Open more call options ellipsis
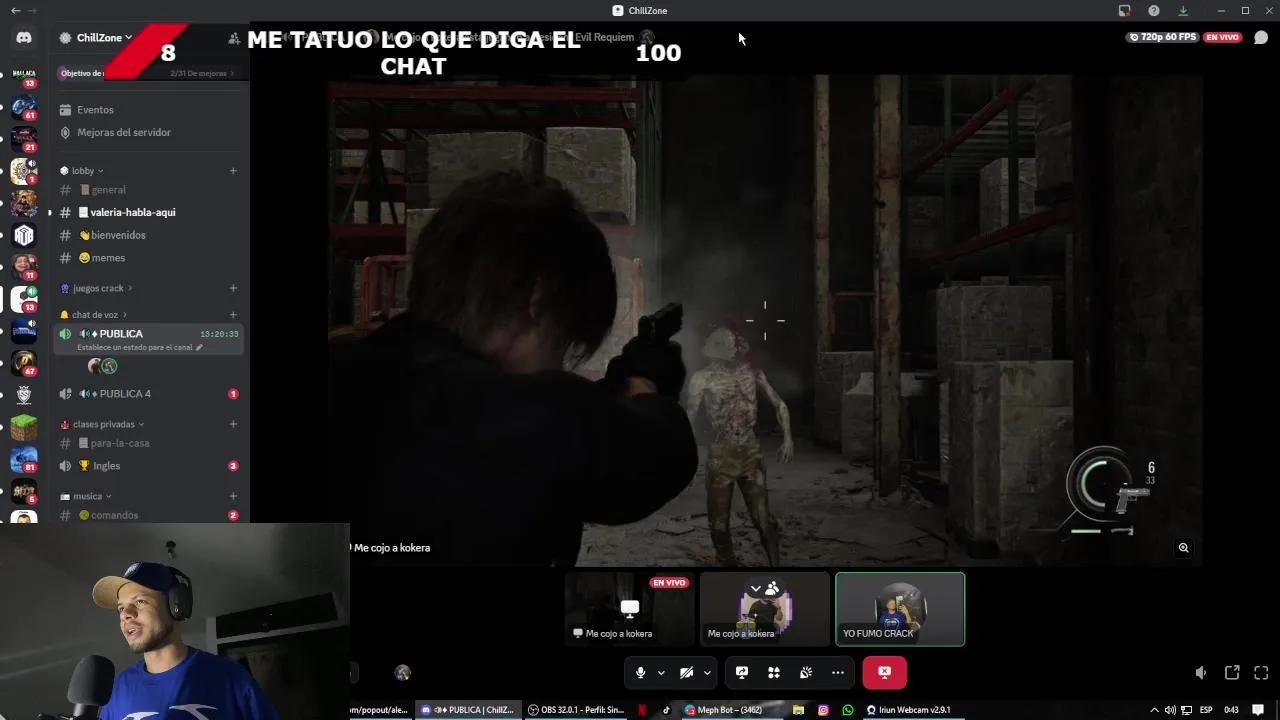 838,673
